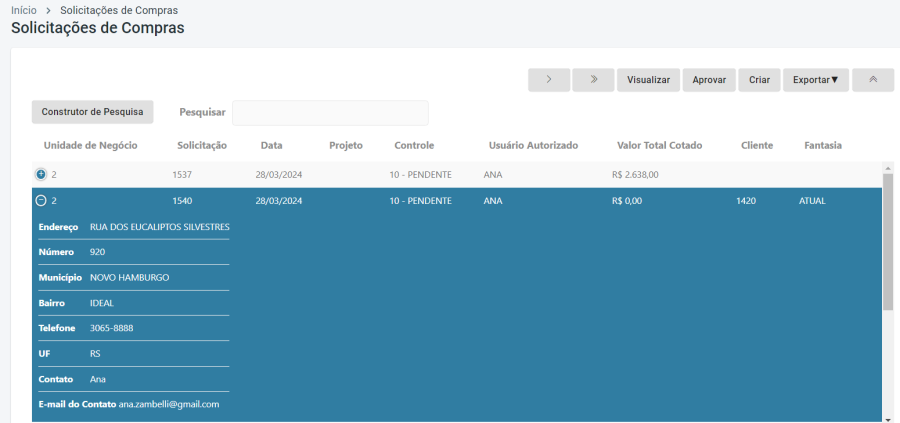
Task: Expand row 1537 with plus icon
Action: click(41, 174)
